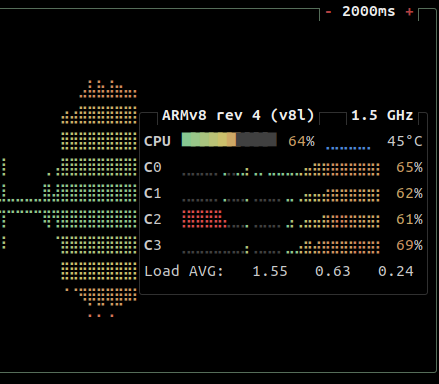Viewport: 439px width, 384px height.
Task: Click the red spike in C2 graph
Action: coord(204,219)
